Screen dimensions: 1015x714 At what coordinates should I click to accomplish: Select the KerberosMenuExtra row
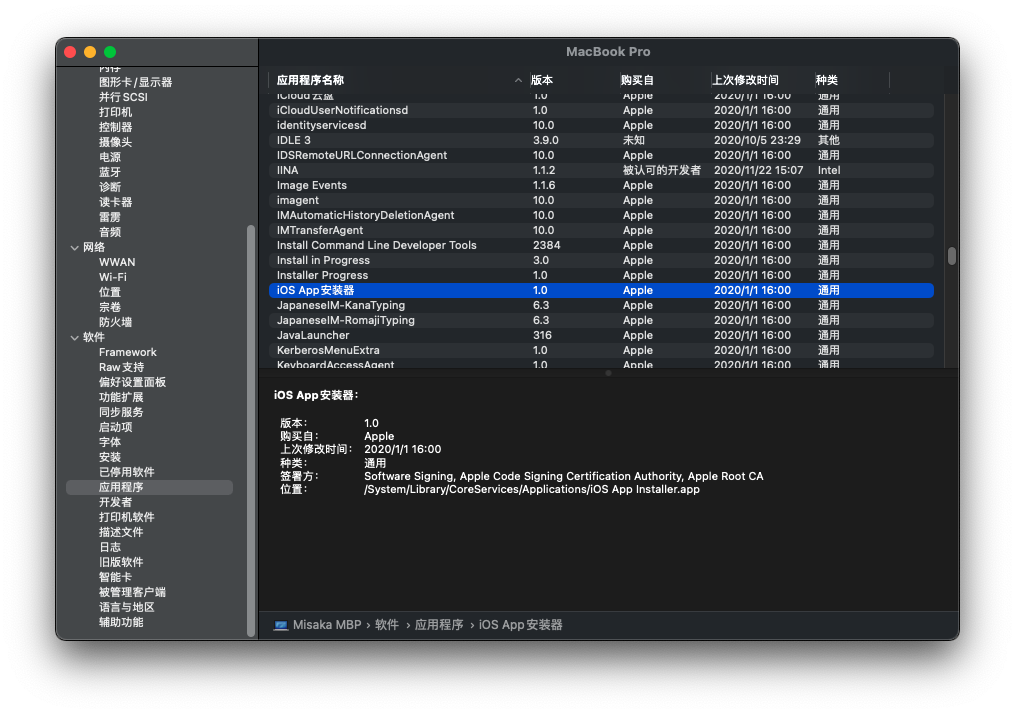tap(601, 350)
